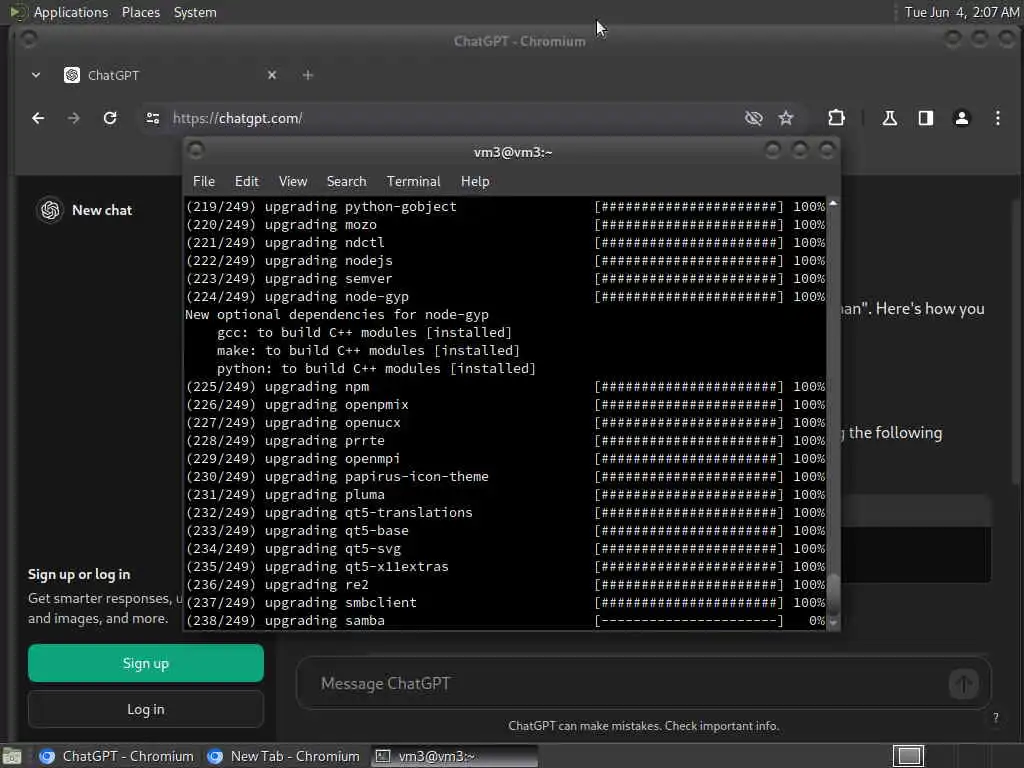Open Chromium three-dot menu
Viewport: 1024px width, 768px height.
[997, 118]
